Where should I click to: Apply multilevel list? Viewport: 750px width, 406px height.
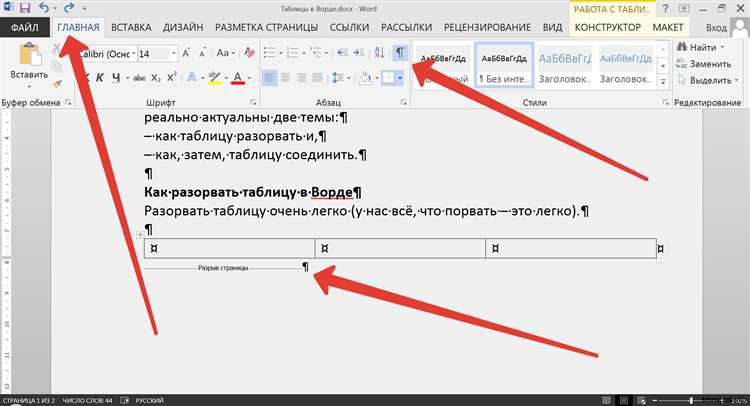315,53
